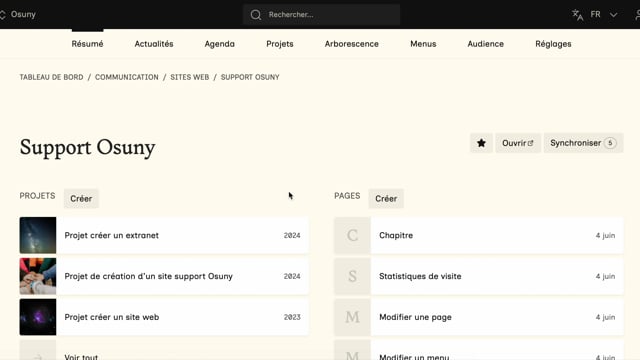This screenshot has height=360, width=640.
Task: Click 'Voir tout' projects link
Action: coord(81,356)
